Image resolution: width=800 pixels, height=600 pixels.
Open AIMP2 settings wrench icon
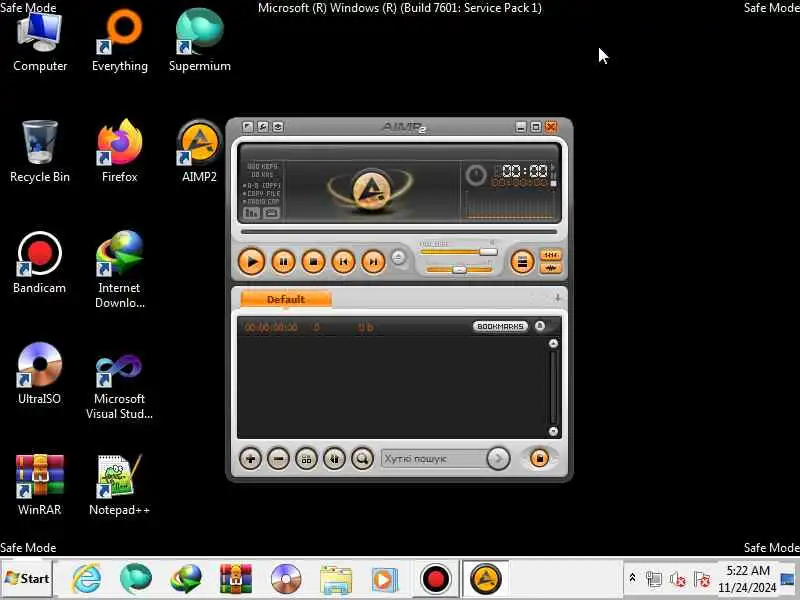[x=263, y=127]
